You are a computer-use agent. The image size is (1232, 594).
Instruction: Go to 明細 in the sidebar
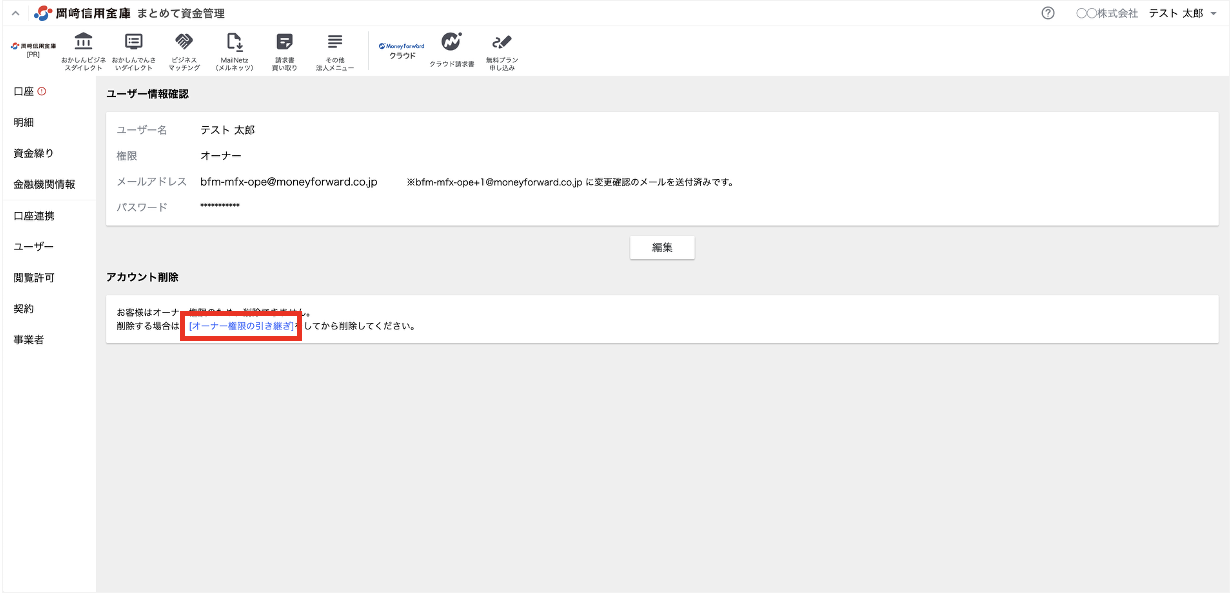pos(23,122)
